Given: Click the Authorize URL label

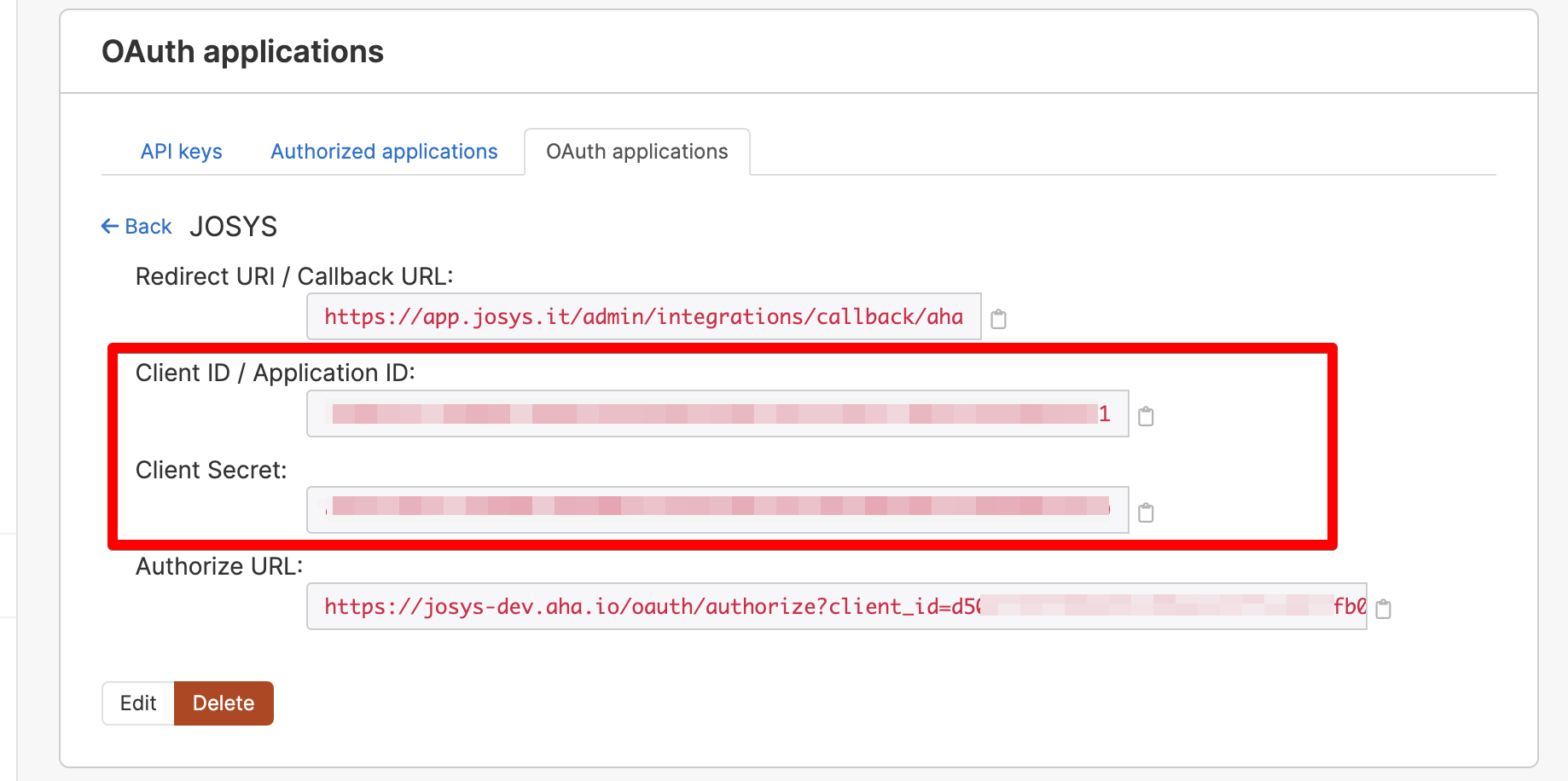Looking at the screenshot, I should (x=219, y=567).
